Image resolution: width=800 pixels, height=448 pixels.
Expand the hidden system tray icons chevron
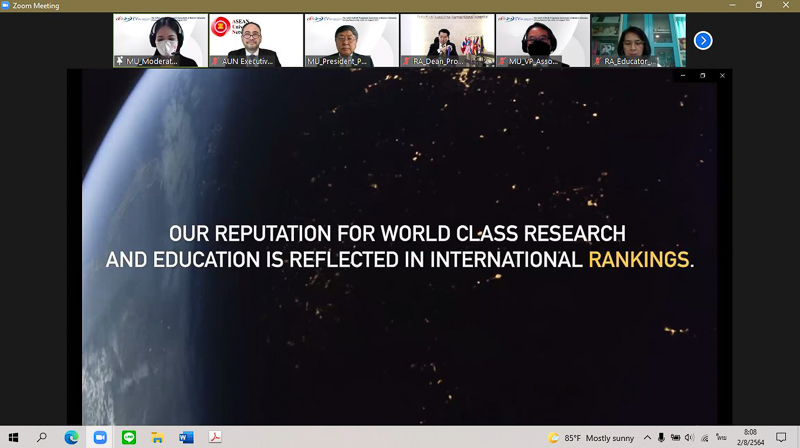tap(647, 437)
